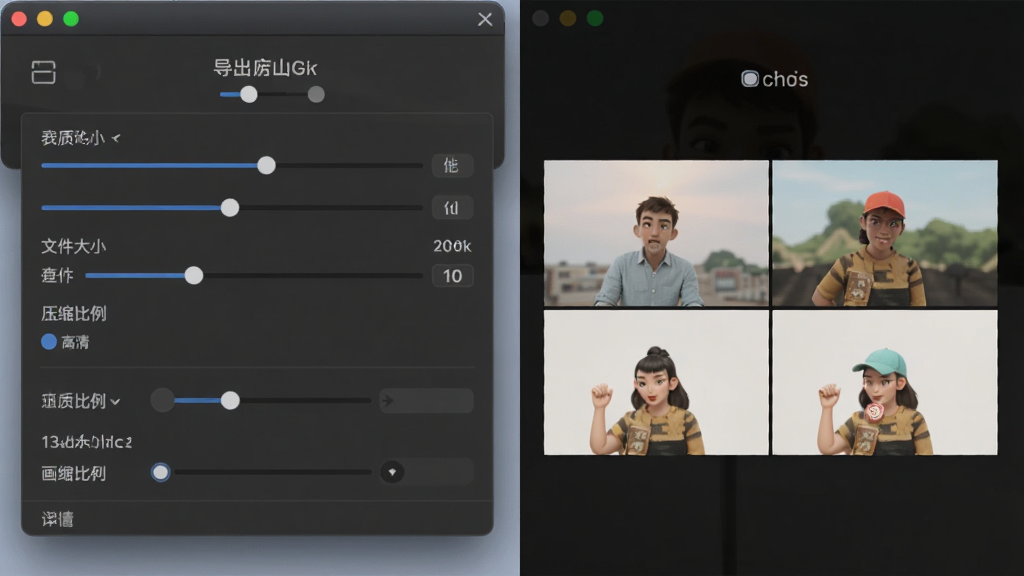1024x576 pixels.
Task: Select thumbnail of girl wearing teal cap
Action: (x=885, y=383)
